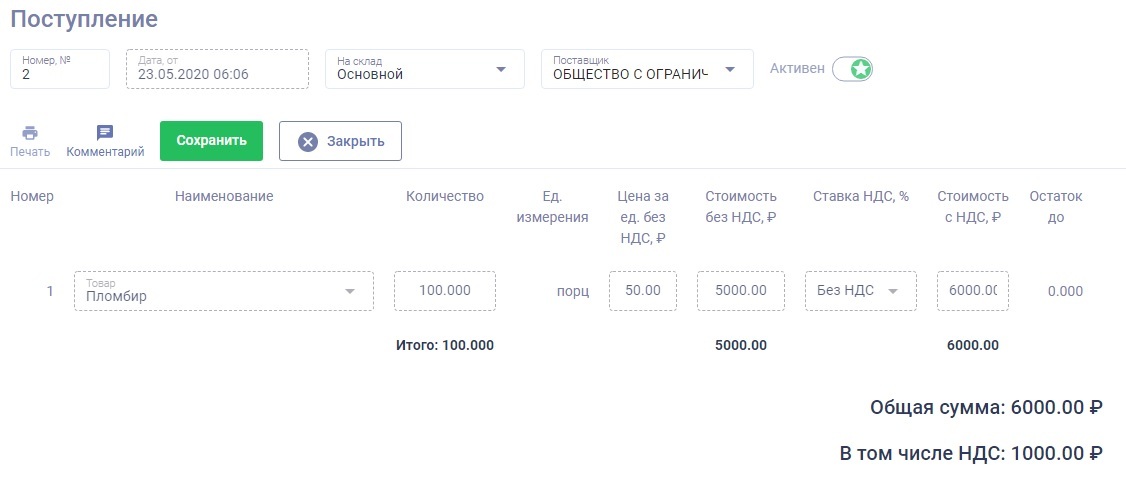The width and height of the screenshot is (1126, 478).
Task: Click cost with VAT field 6000.00
Action: [x=972, y=291]
